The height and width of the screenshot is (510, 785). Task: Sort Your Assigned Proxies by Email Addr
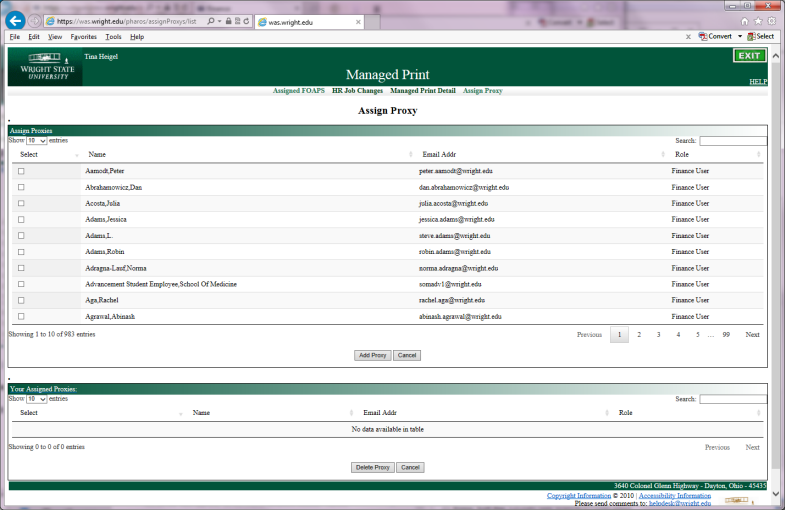tap(485, 412)
